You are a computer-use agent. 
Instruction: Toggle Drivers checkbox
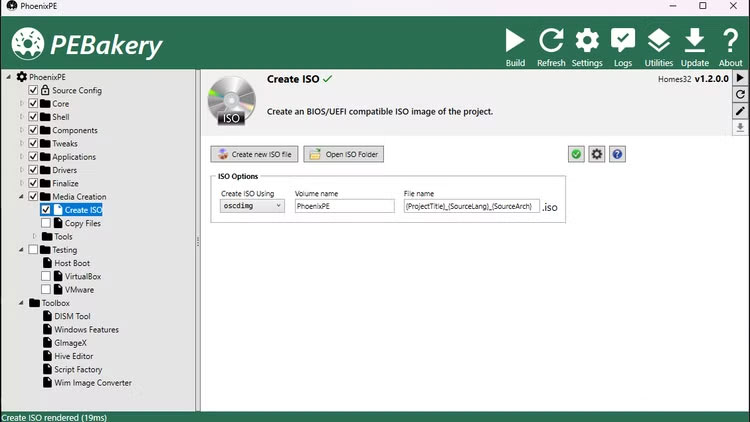(x=33, y=170)
